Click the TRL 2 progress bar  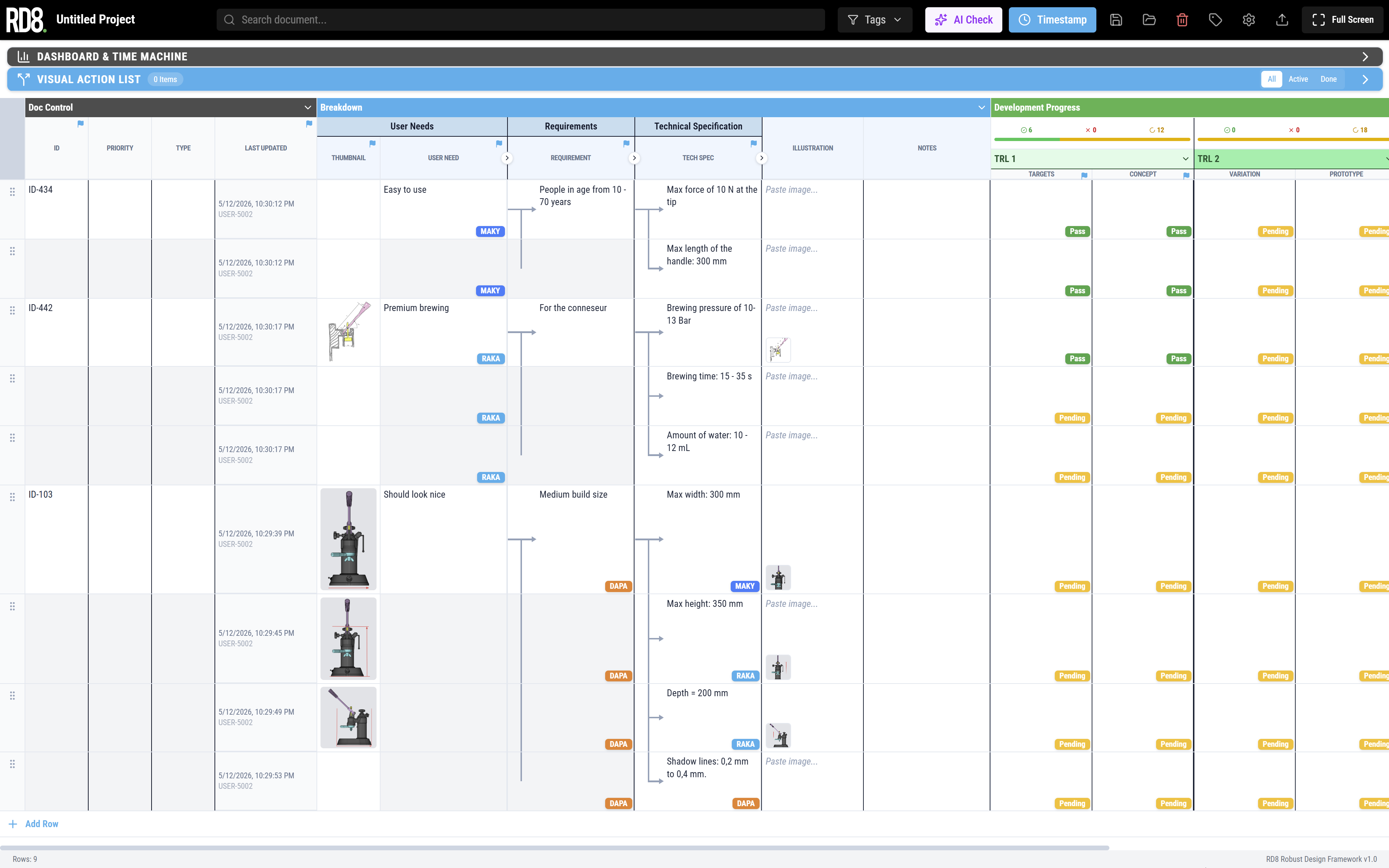[1292, 140]
